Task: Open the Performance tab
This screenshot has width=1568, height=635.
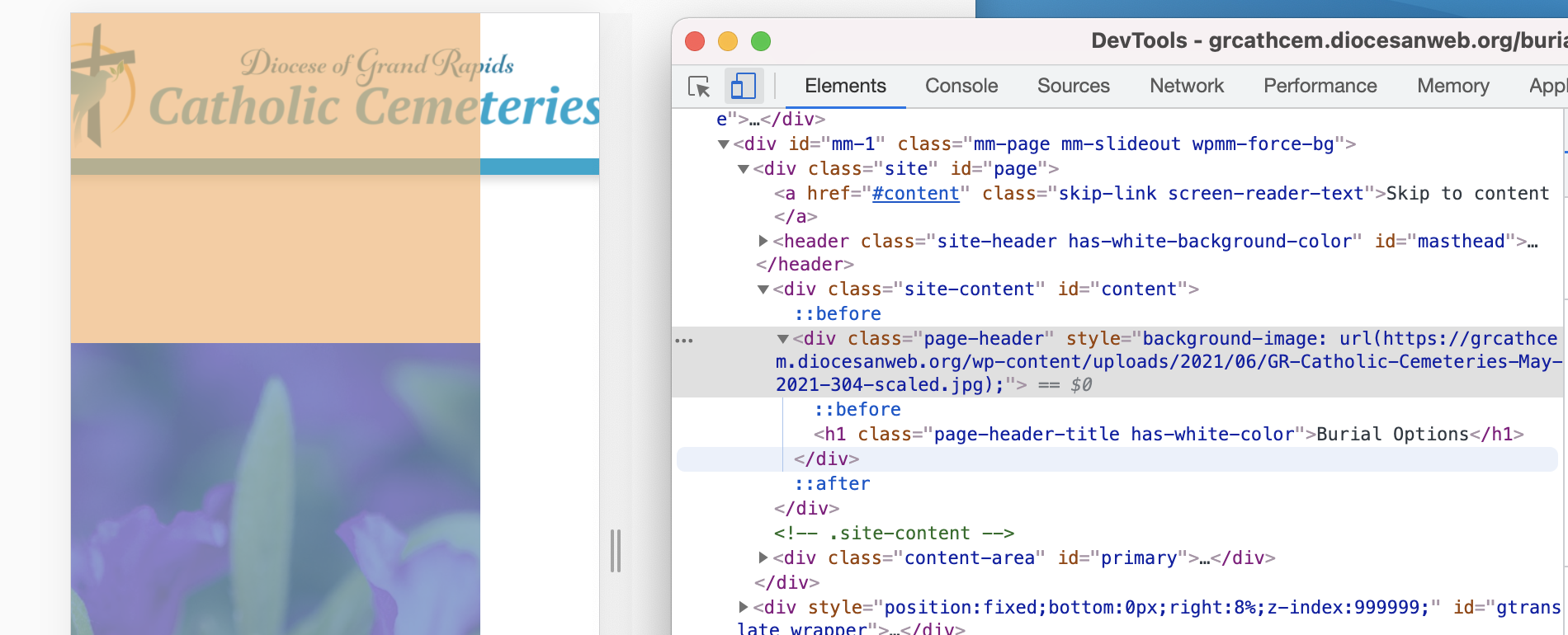Action: click(1320, 87)
